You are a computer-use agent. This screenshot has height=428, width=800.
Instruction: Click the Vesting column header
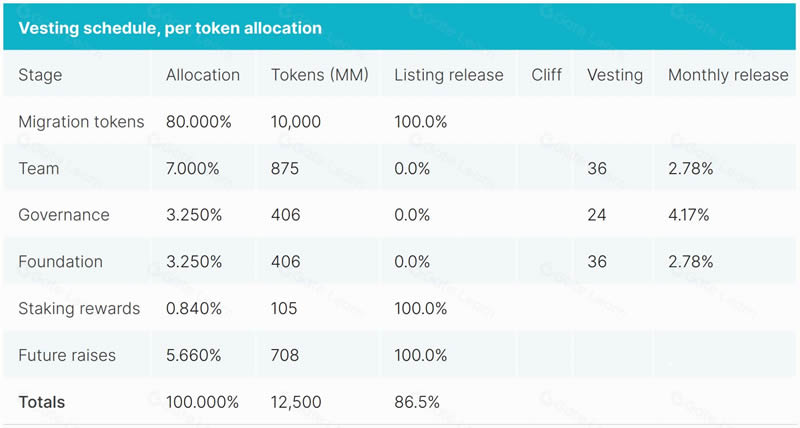615,75
